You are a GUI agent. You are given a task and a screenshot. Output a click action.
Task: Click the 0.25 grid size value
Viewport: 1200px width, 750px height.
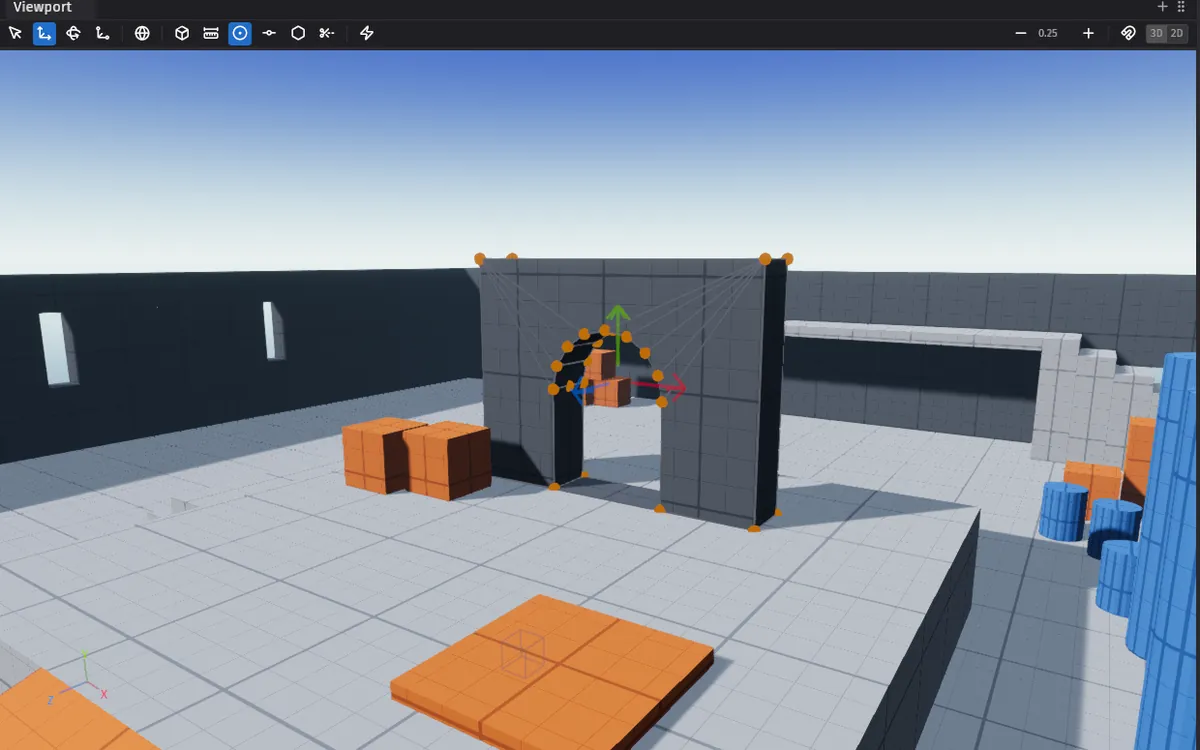pos(1048,33)
